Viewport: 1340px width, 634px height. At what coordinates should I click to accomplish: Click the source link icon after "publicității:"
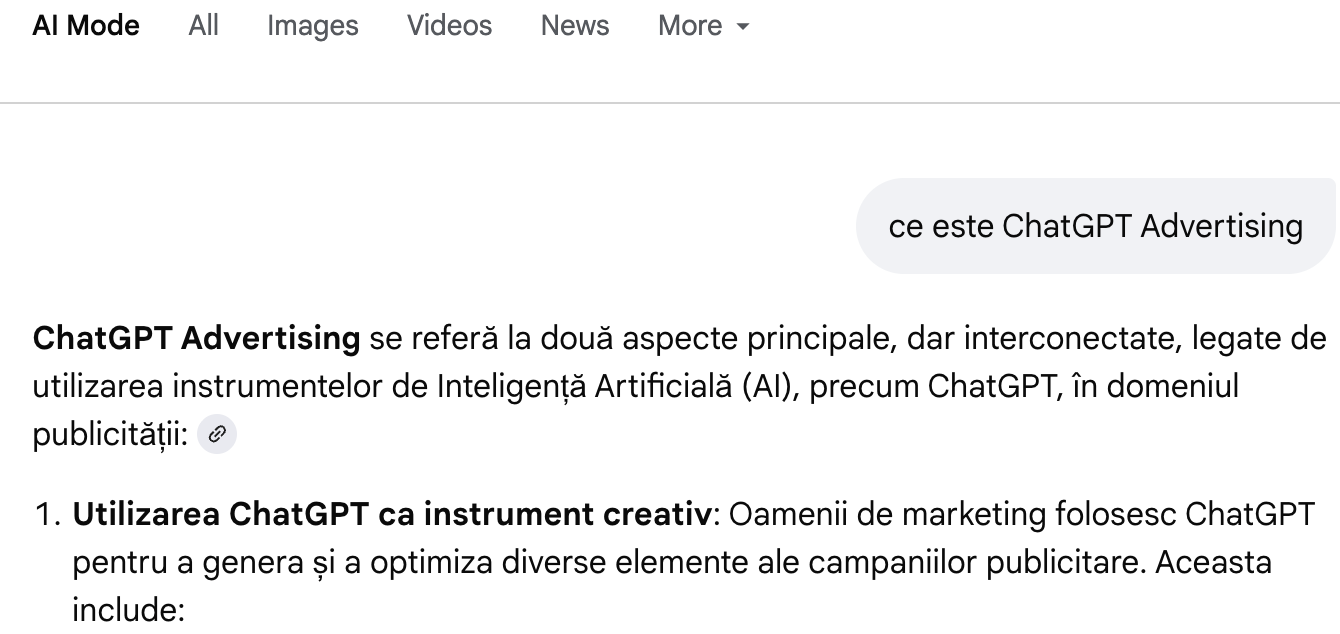pyautogui.click(x=217, y=435)
